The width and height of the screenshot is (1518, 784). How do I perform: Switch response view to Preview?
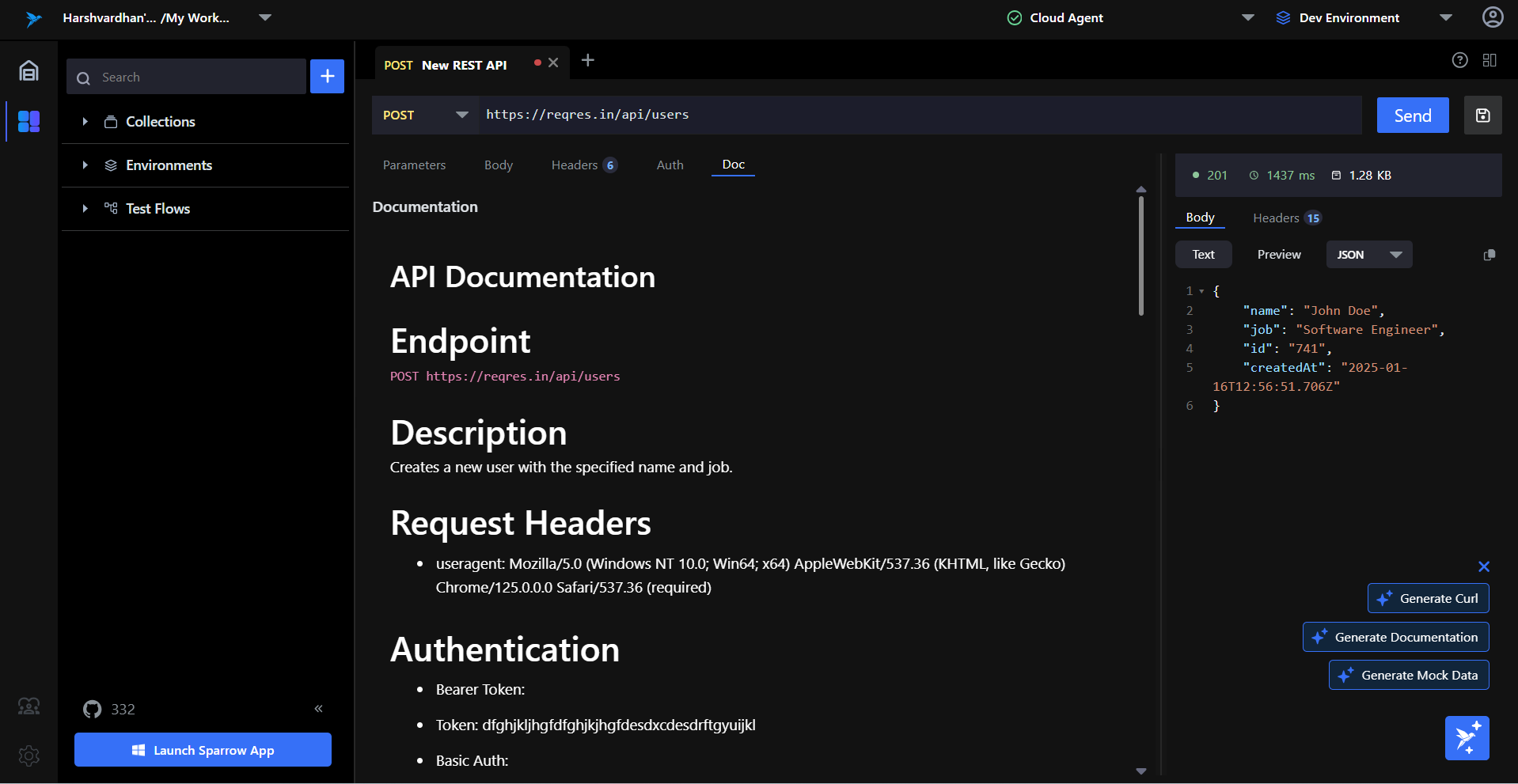pyautogui.click(x=1279, y=255)
